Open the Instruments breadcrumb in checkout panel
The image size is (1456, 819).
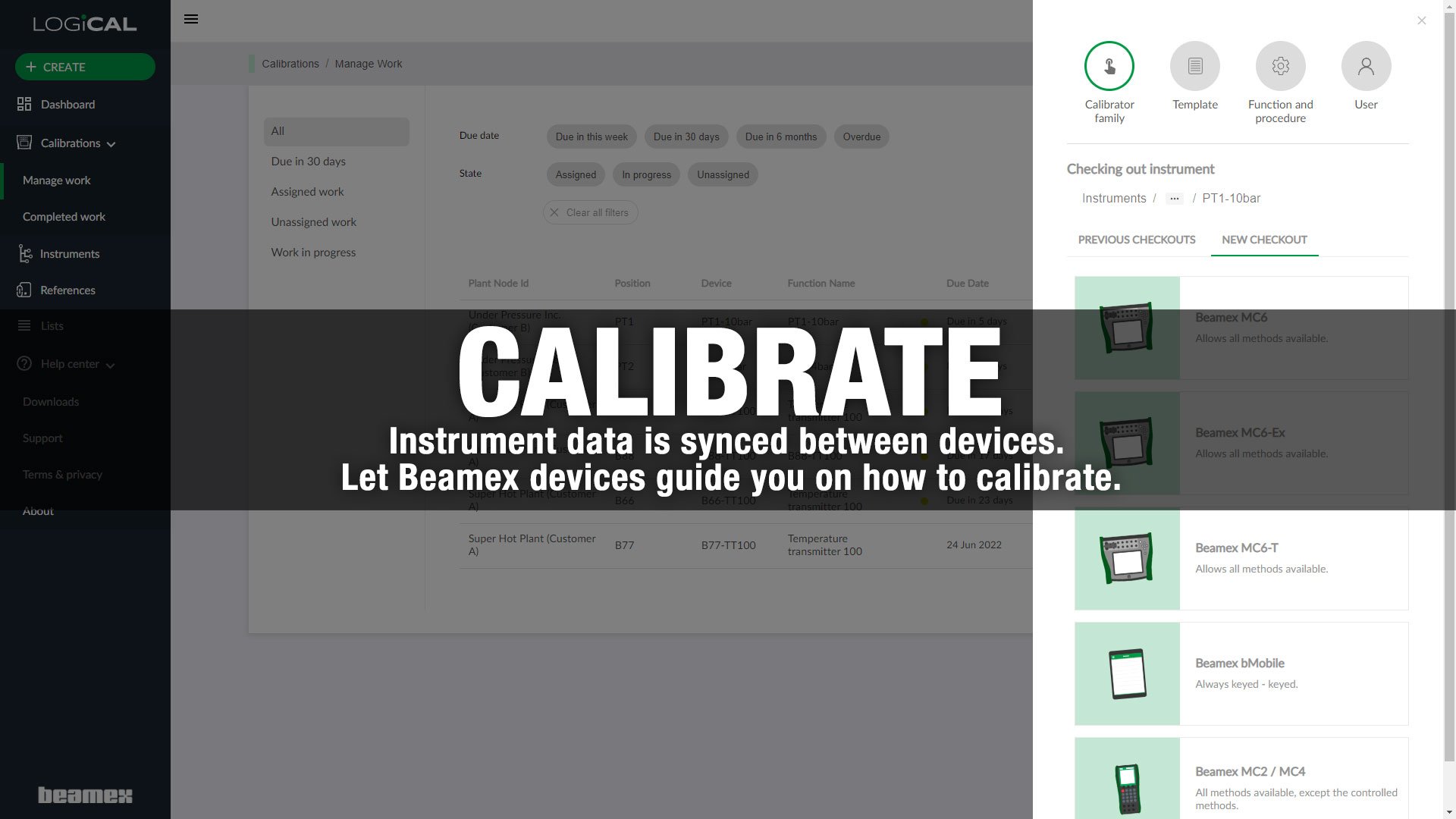click(x=1113, y=198)
